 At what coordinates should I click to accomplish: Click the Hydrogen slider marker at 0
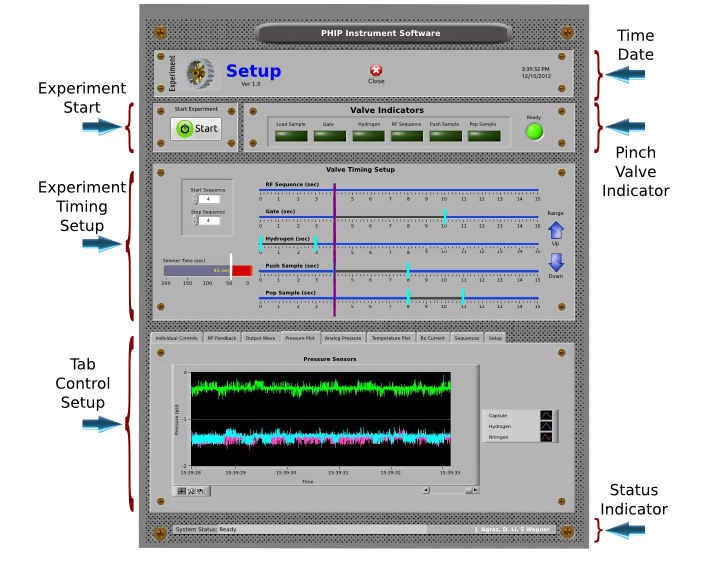pyautogui.click(x=261, y=243)
